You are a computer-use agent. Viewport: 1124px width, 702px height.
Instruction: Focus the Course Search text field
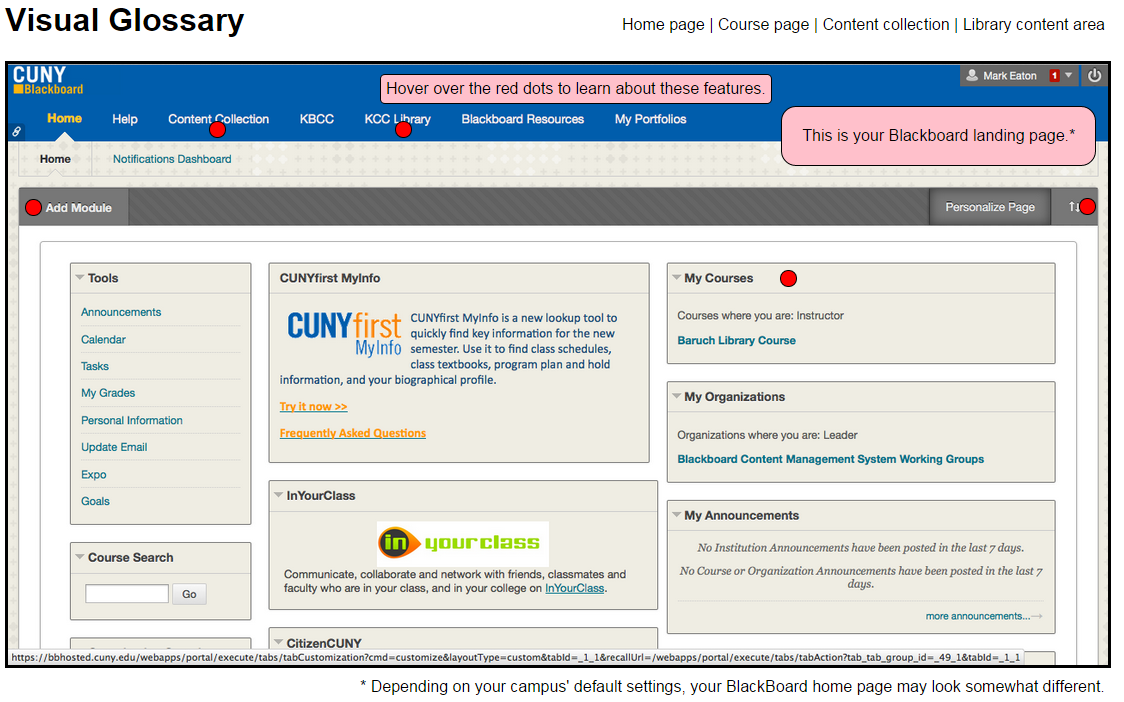(127, 594)
